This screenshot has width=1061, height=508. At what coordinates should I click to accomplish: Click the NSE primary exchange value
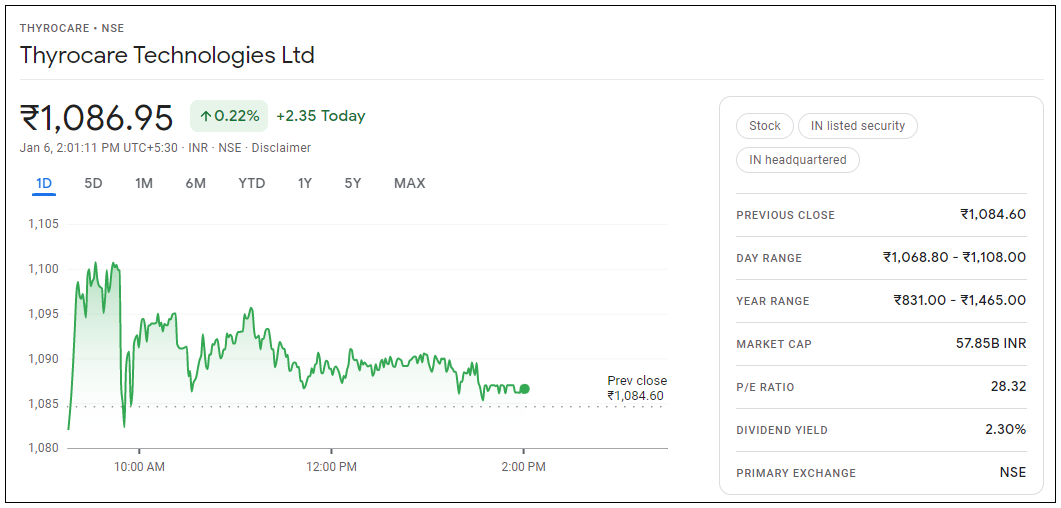tap(1012, 473)
